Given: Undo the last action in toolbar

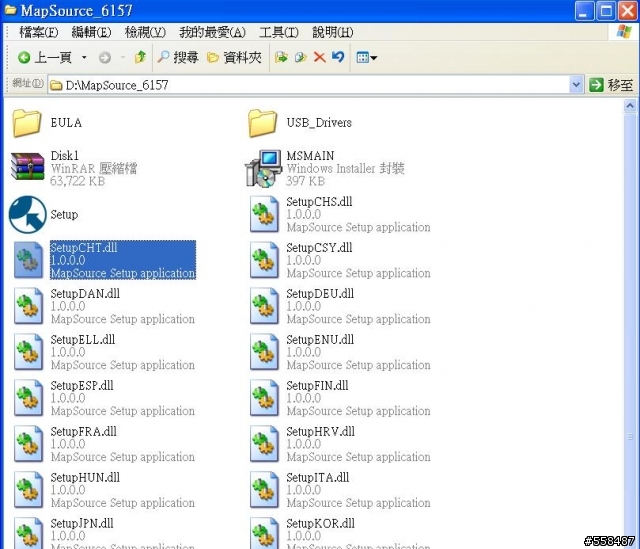Looking at the screenshot, I should [x=338, y=57].
